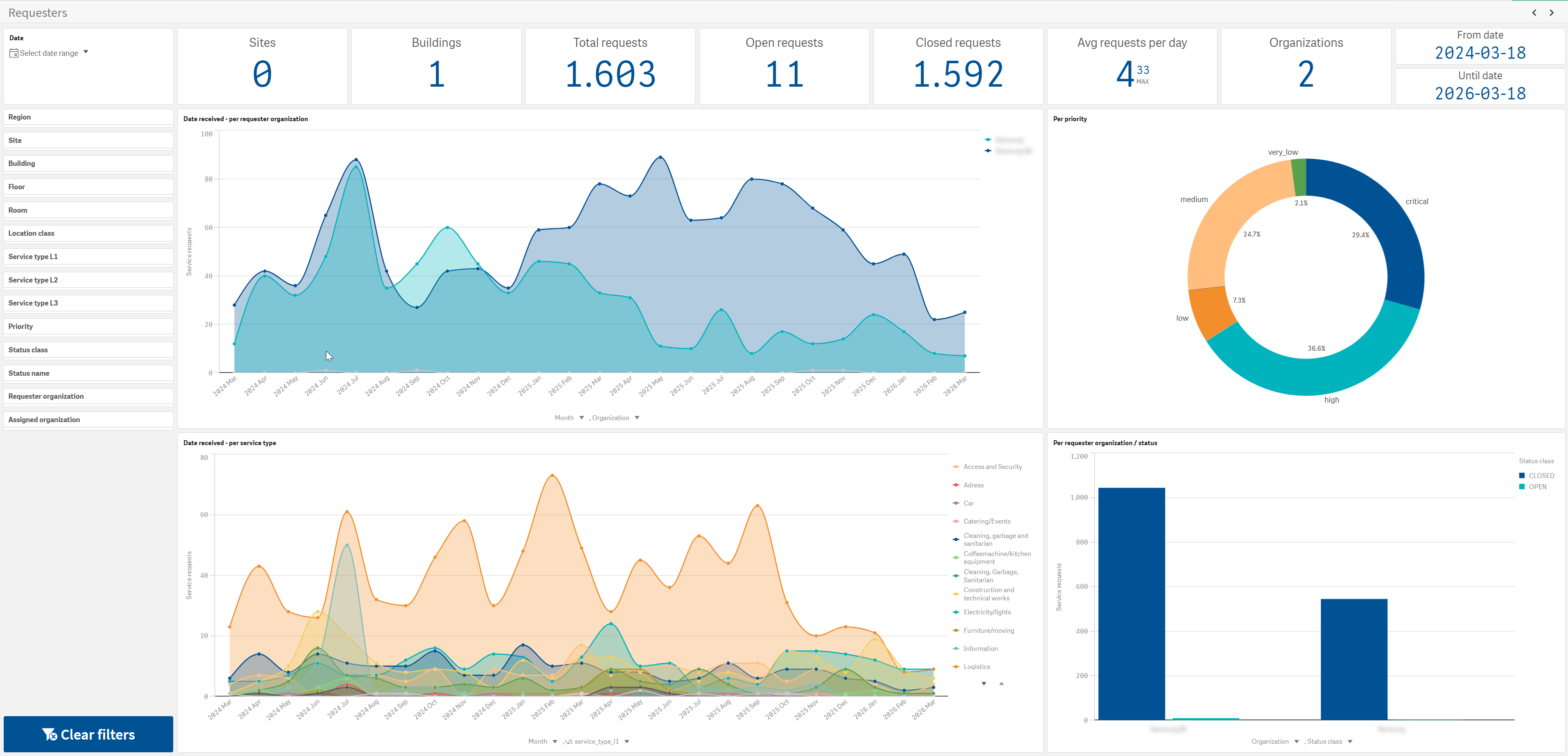Go to the previous sheet arrow
Viewport: 1568px width, 756px height.
click(x=1534, y=13)
